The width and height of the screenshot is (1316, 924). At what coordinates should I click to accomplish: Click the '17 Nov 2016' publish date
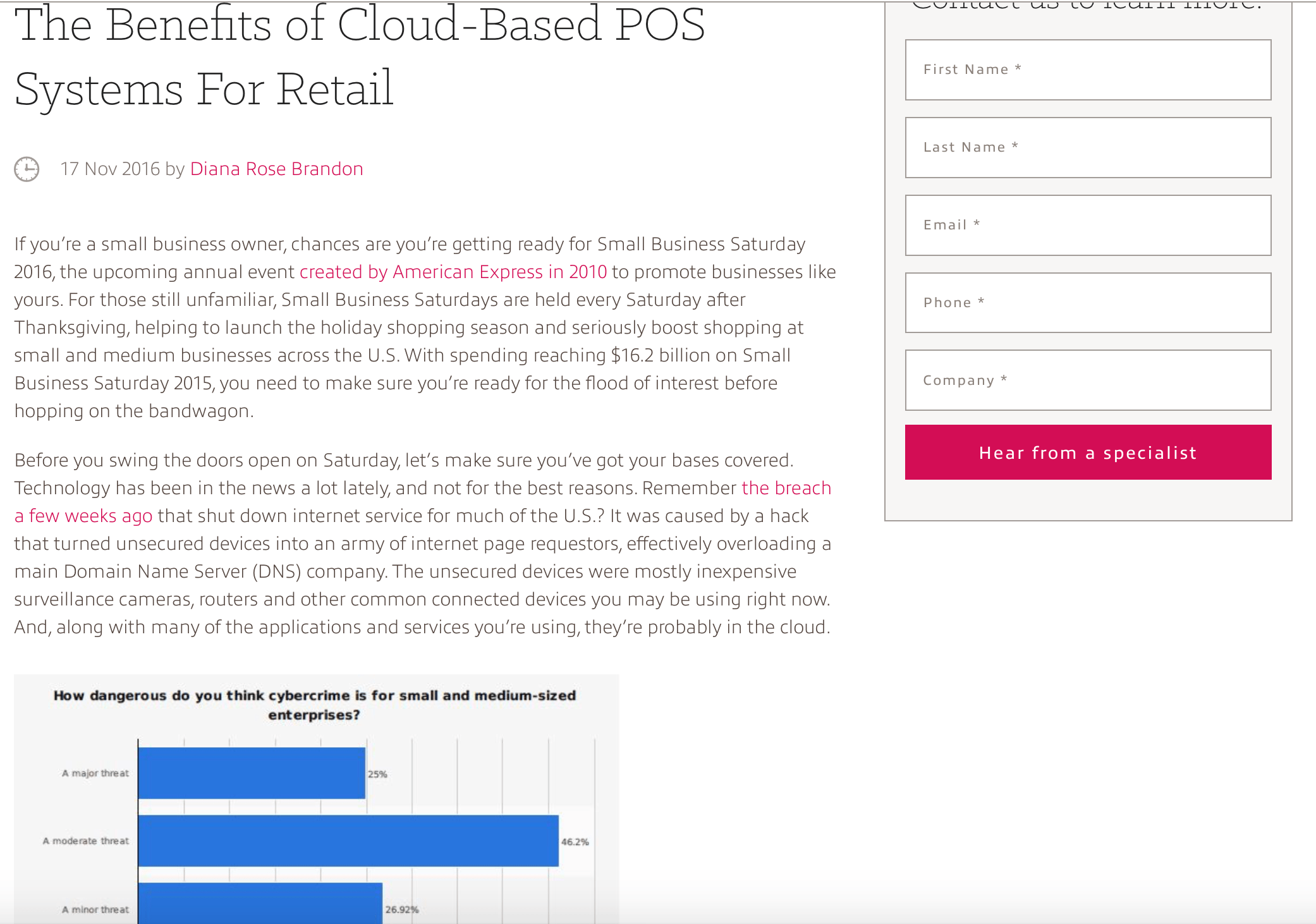coord(110,169)
